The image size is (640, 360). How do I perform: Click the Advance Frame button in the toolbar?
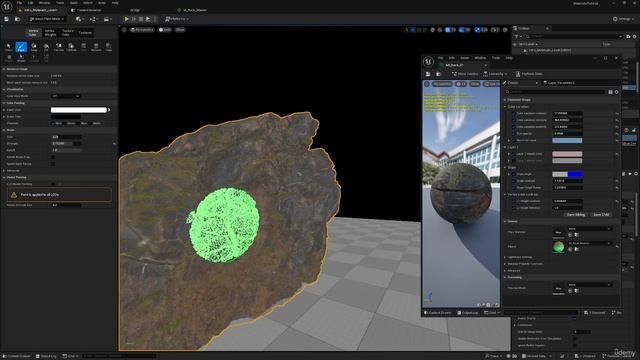click(x=133, y=19)
